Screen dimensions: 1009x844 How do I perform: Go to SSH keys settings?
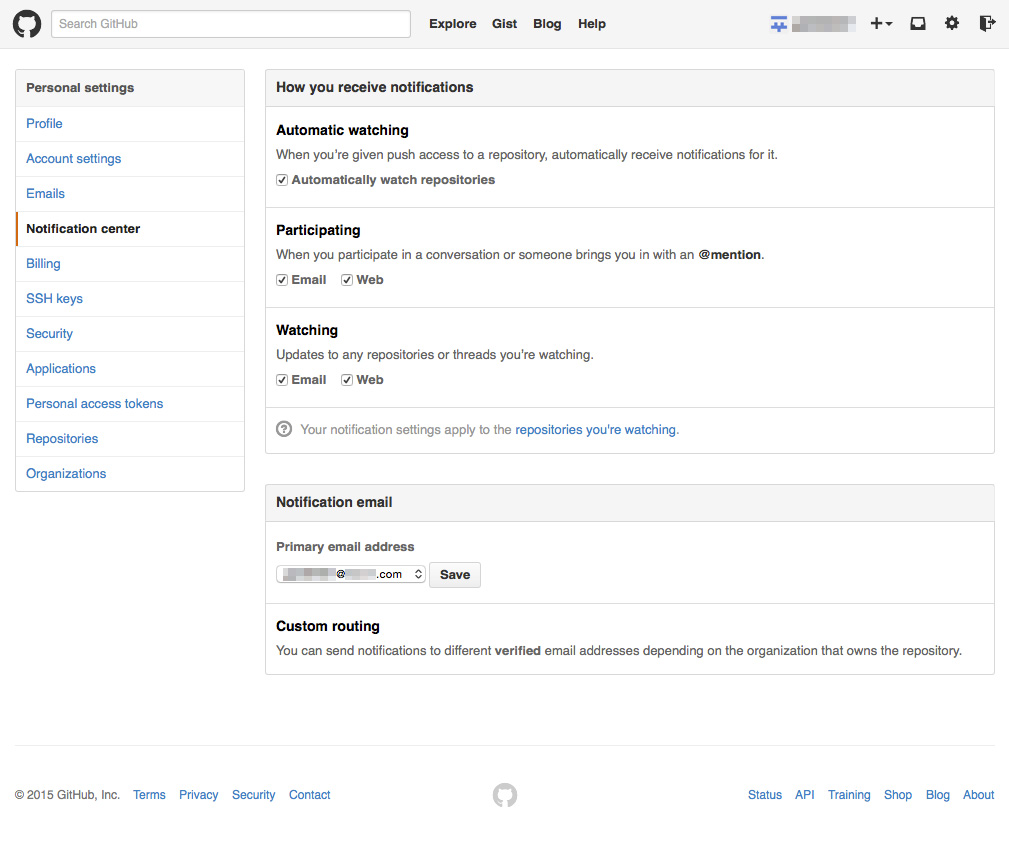[54, 298]
